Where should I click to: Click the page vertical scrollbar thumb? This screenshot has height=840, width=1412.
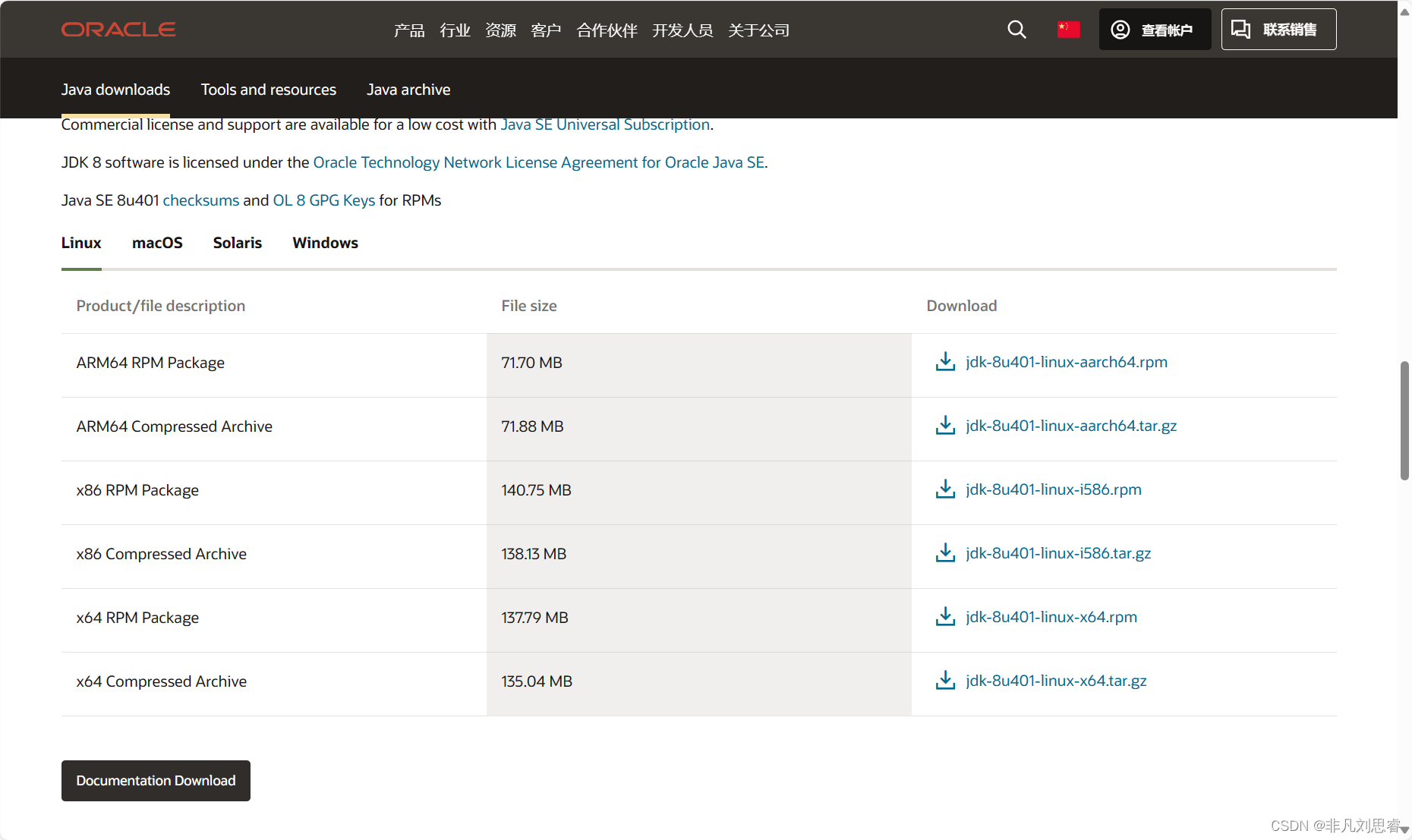point(1404,421)
